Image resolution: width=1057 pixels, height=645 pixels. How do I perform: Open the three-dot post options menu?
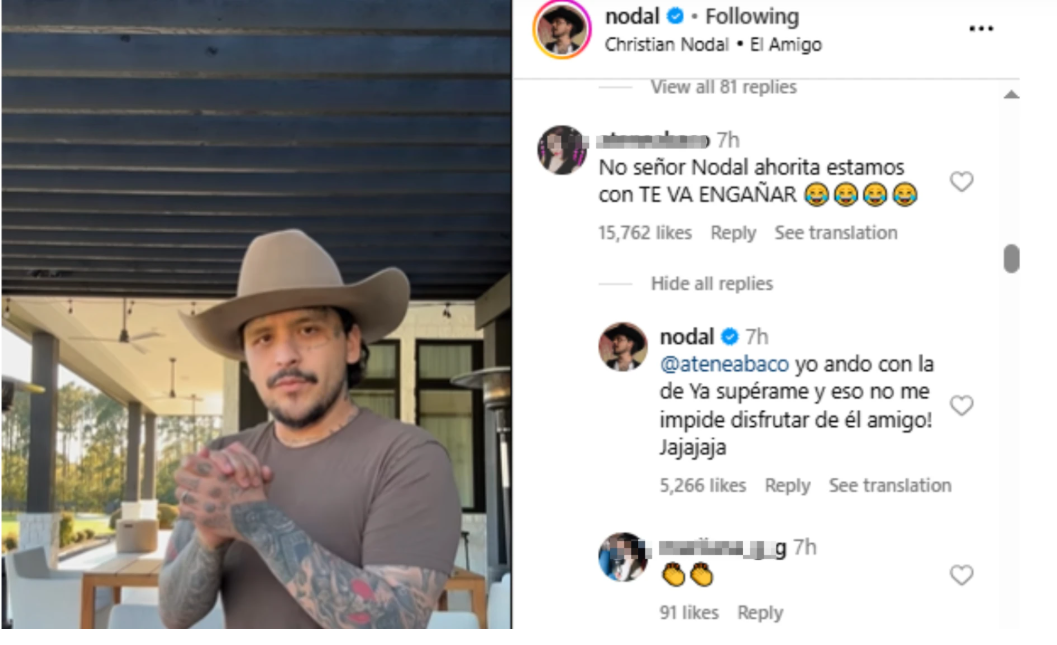[981, 28]
